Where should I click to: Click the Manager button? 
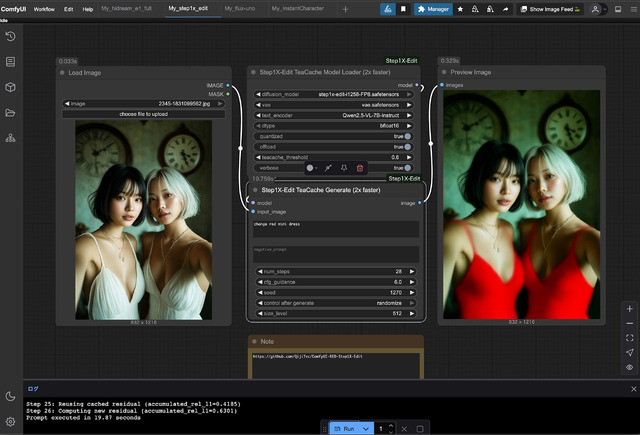[x=433, y=9]
